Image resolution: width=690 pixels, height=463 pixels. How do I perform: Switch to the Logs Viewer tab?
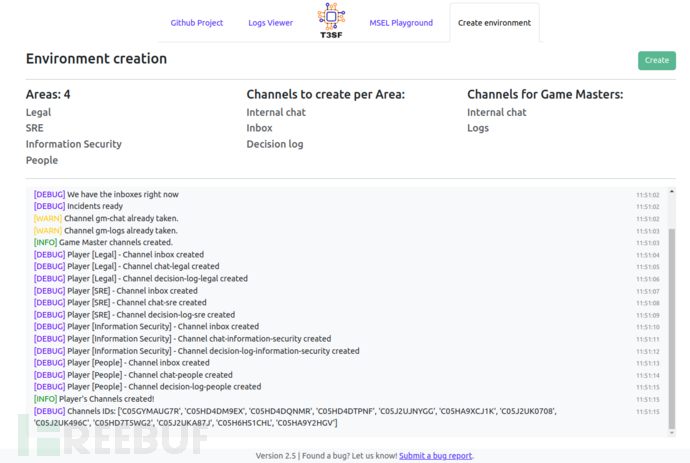coord(271,23)
